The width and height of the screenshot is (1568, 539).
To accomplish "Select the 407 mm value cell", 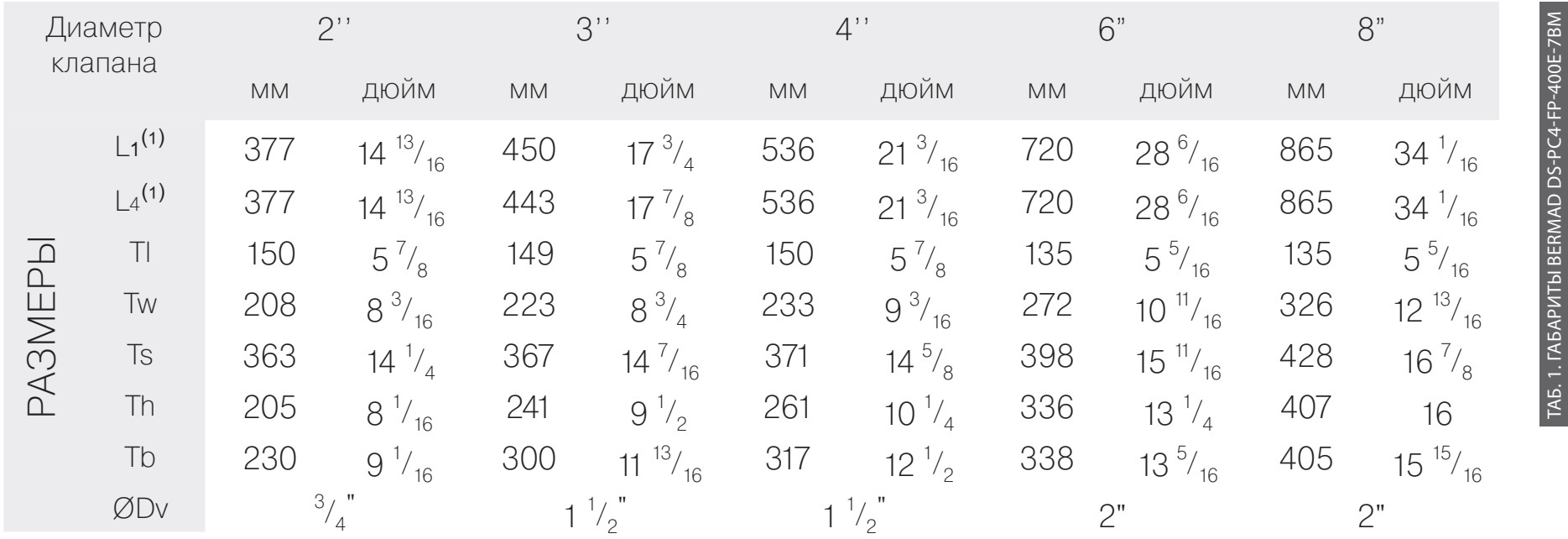I will point(1306,408).
